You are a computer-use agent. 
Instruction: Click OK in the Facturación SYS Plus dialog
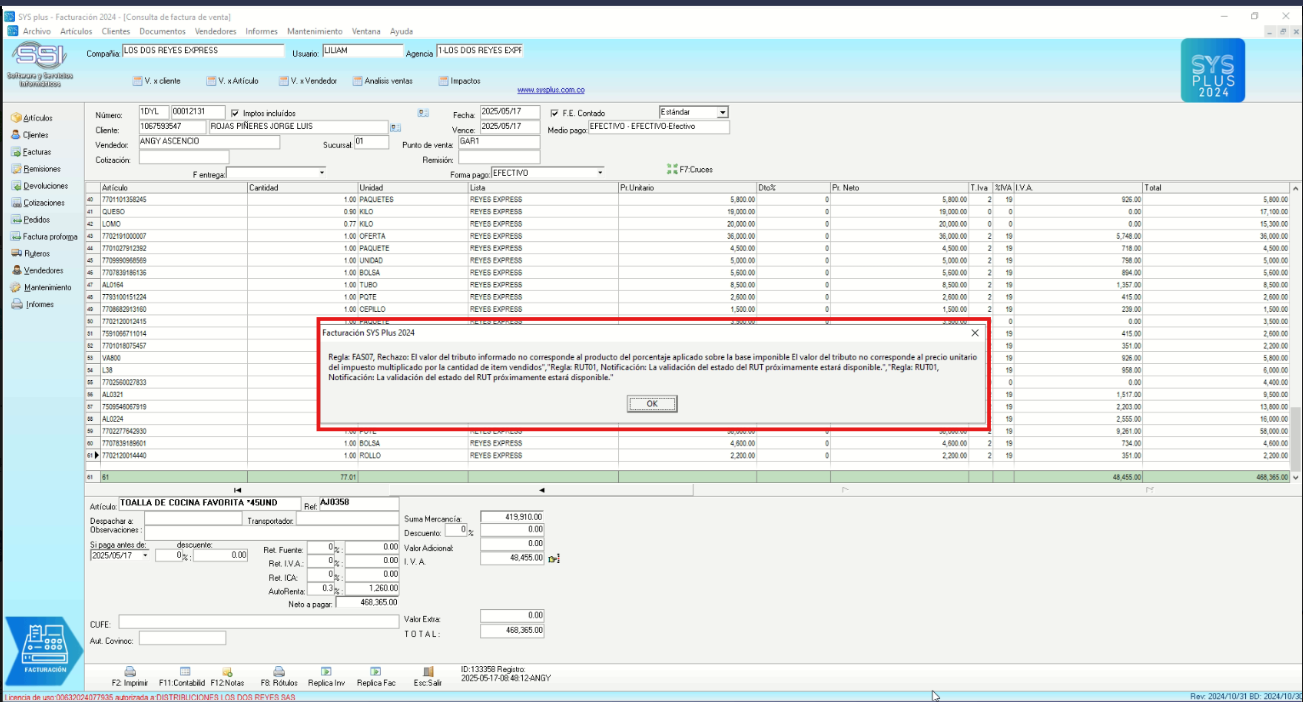pyautogui.click(x=652, y=404)
